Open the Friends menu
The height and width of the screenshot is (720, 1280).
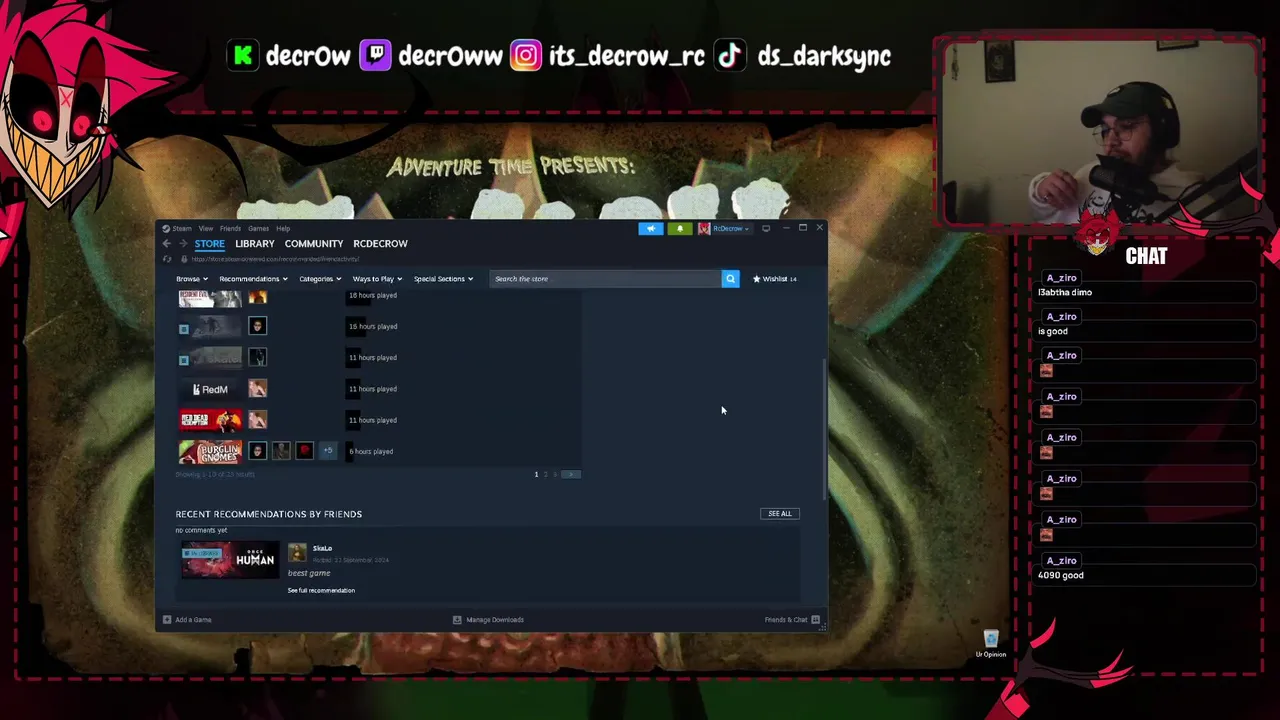point(230,228)
